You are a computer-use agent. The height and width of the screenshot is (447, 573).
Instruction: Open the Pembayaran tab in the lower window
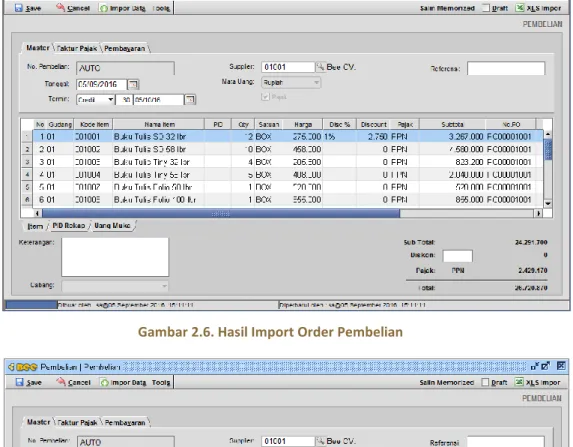point(125,423)
